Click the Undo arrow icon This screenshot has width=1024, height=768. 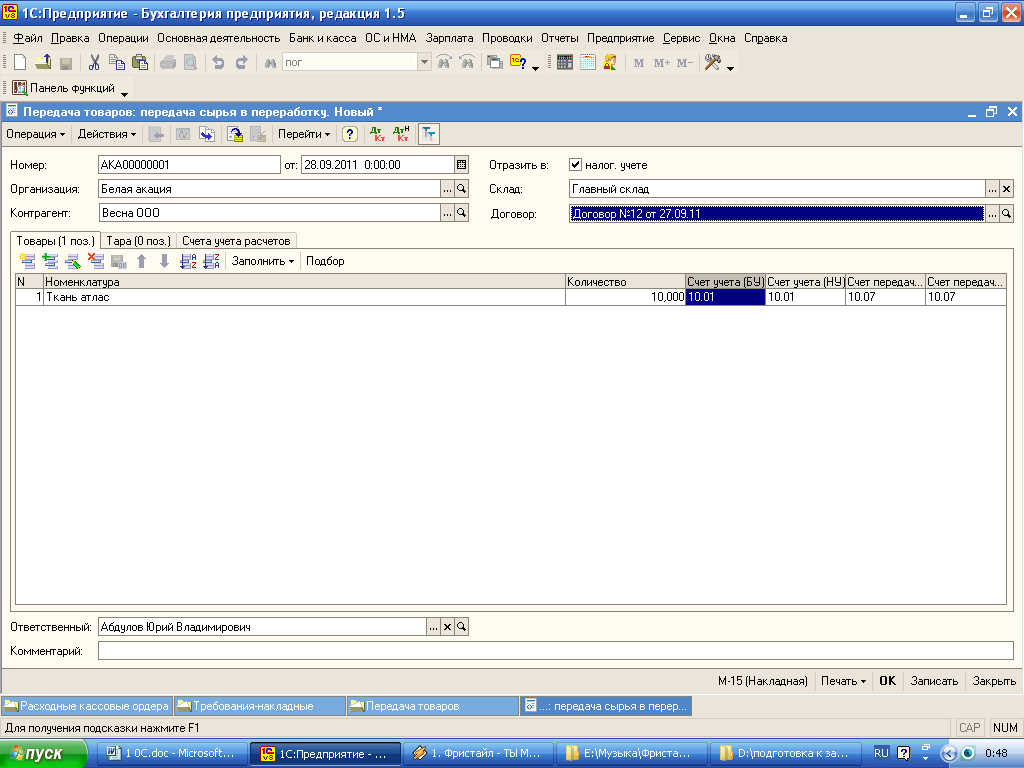click(219, 63)
